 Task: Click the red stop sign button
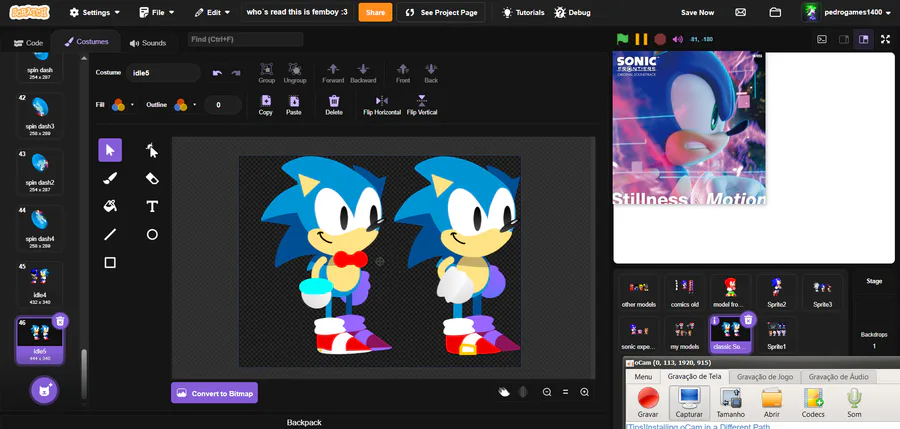click(660, 39)
